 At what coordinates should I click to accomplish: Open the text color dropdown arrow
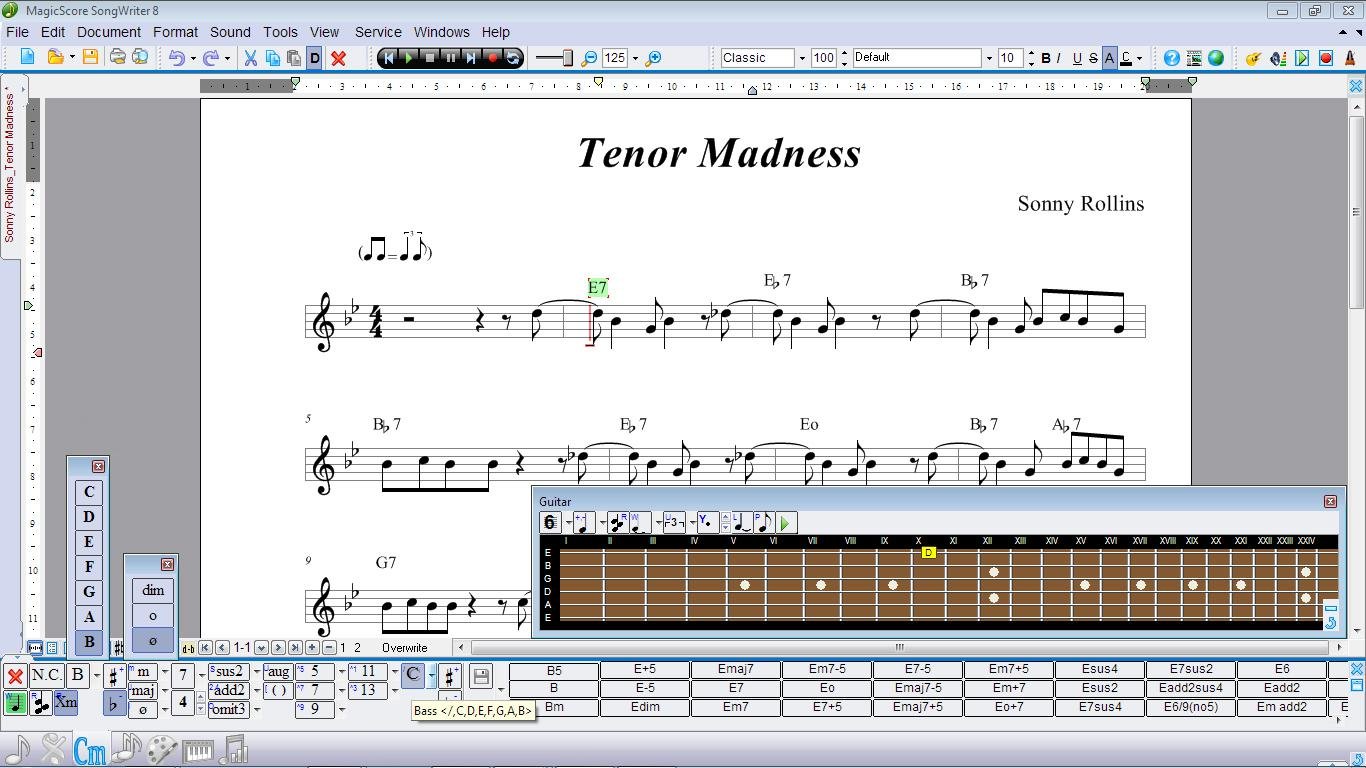tap(1139, 58)
